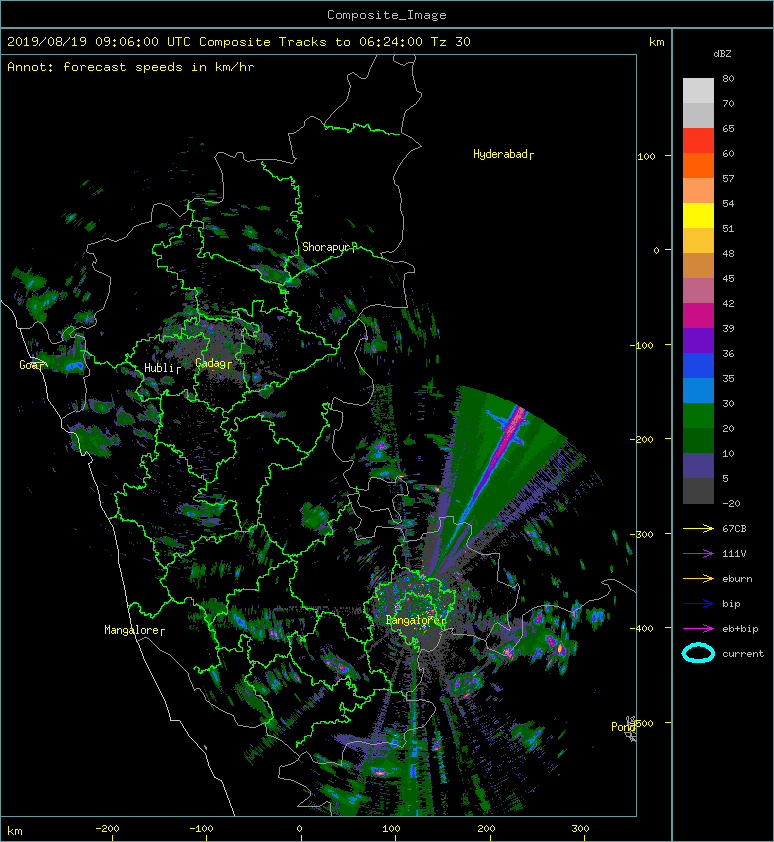
Task: Pick the orange swatch below 60 dBZ
Action: coord(698,165)
